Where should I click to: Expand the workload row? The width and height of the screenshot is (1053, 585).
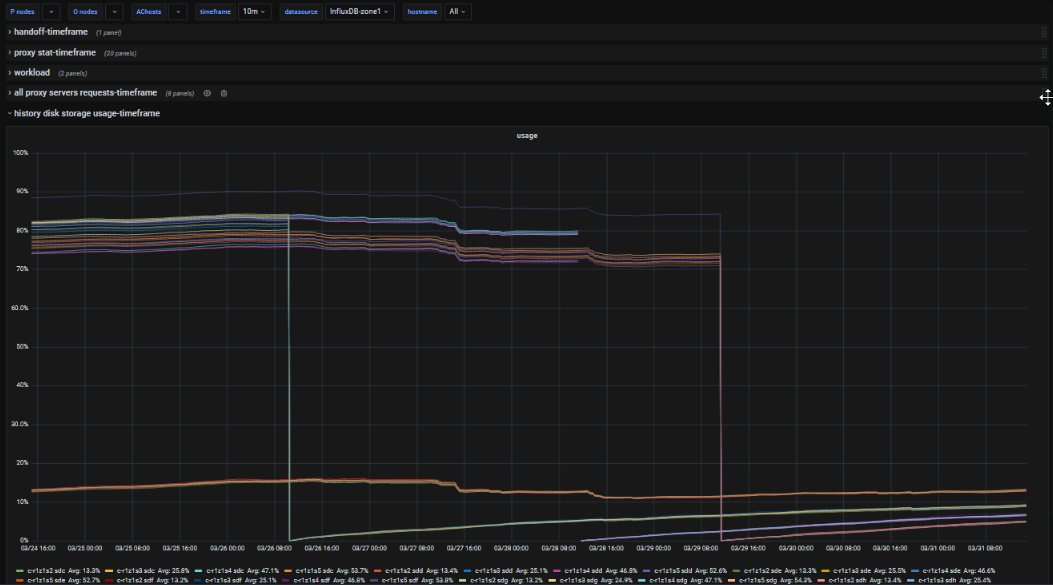point(31,73)
